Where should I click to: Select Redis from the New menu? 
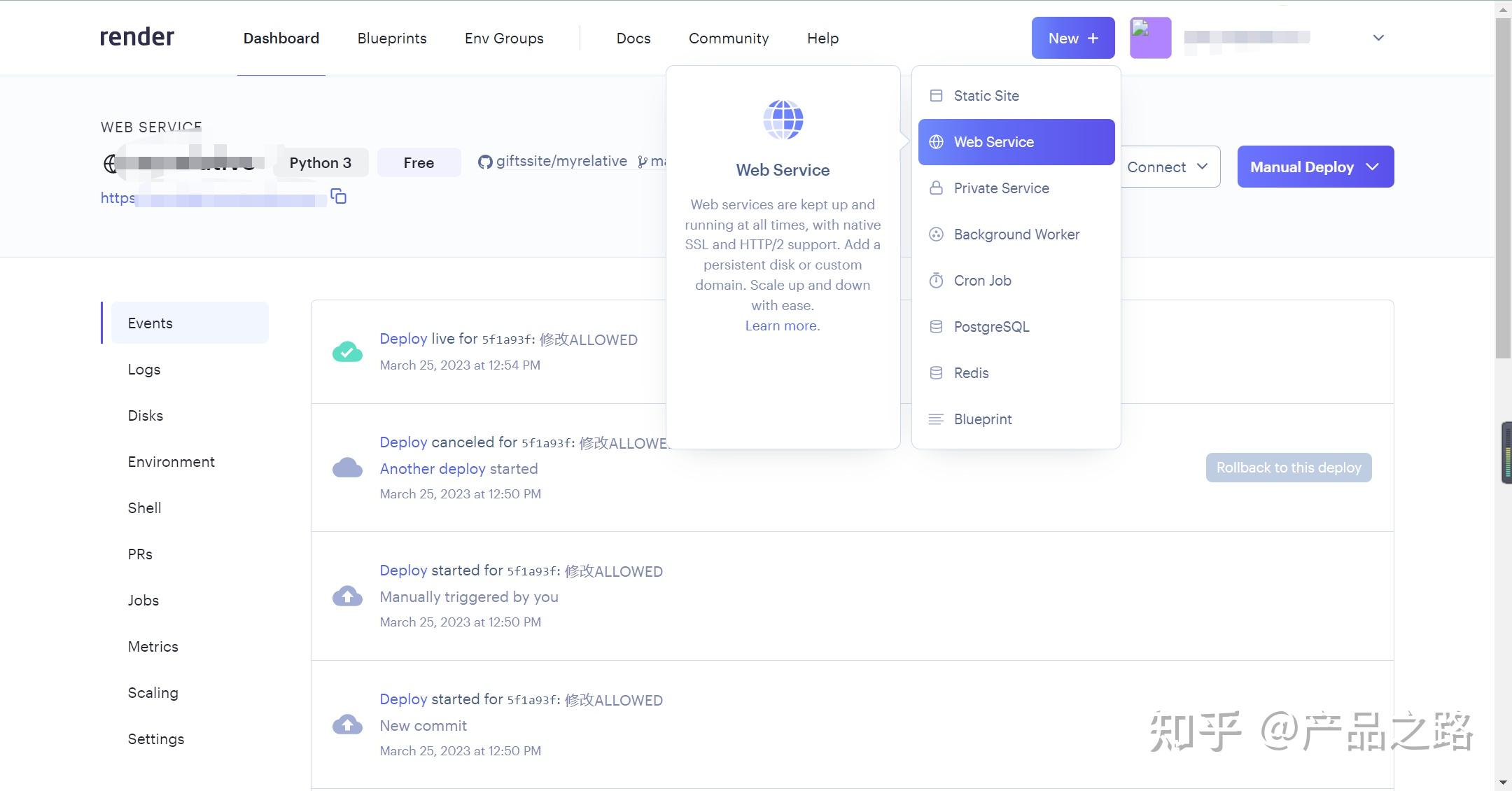tap(971, 373)
